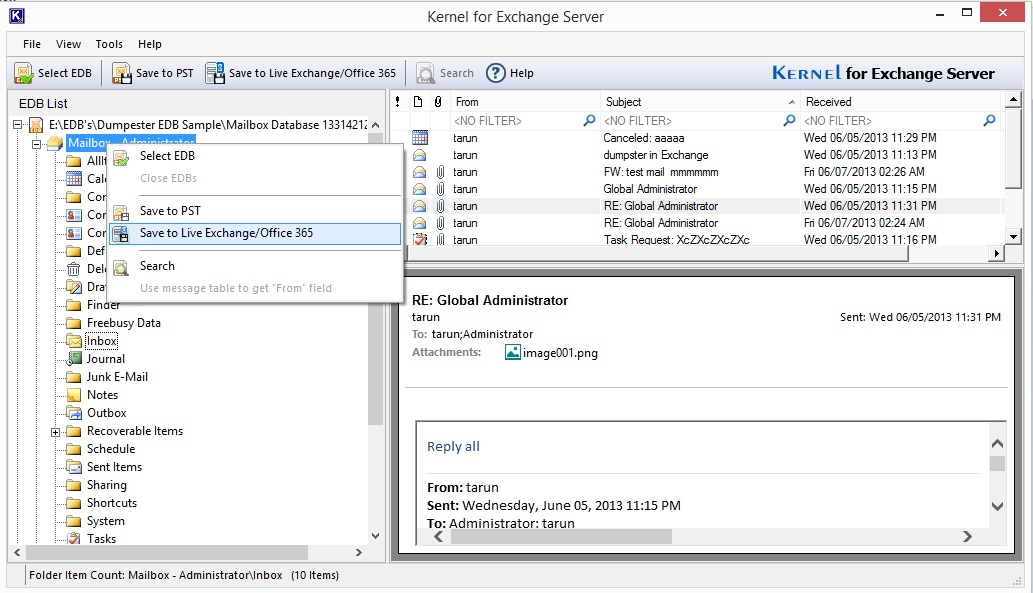1033x593 pixels.
Task: Open the Tools menu
Action: click(109, 44)
